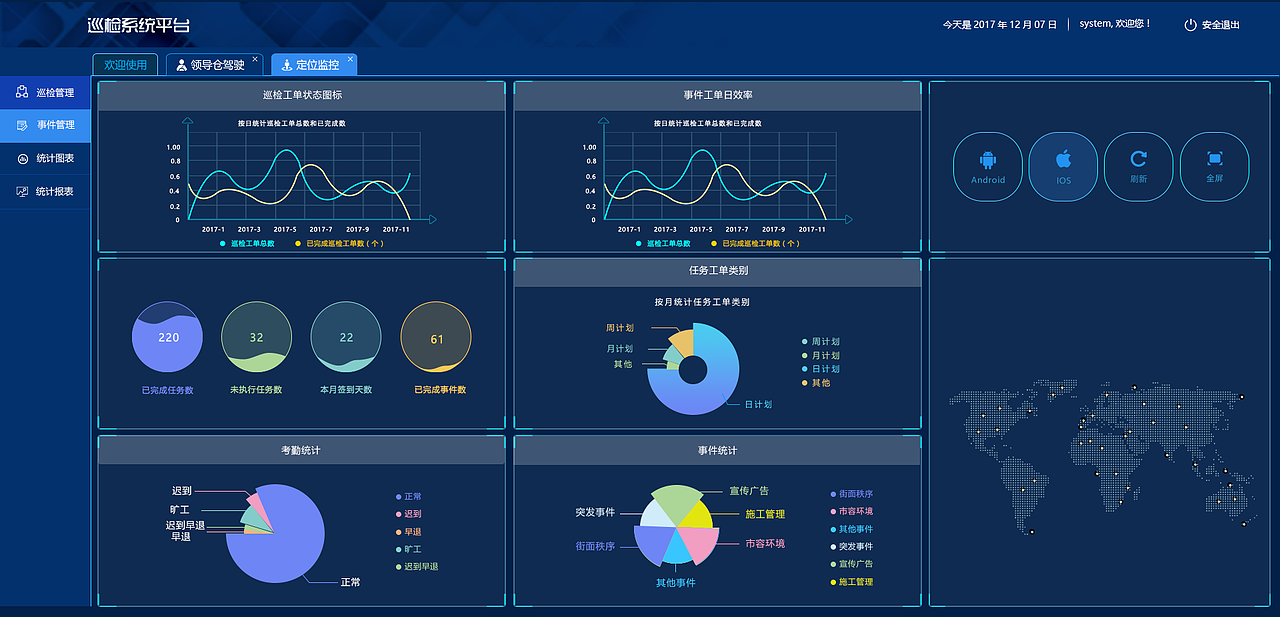Click the 事件工单日效率 panel header
This screenshot has height=617, width=1280.
tap(717, 95)
